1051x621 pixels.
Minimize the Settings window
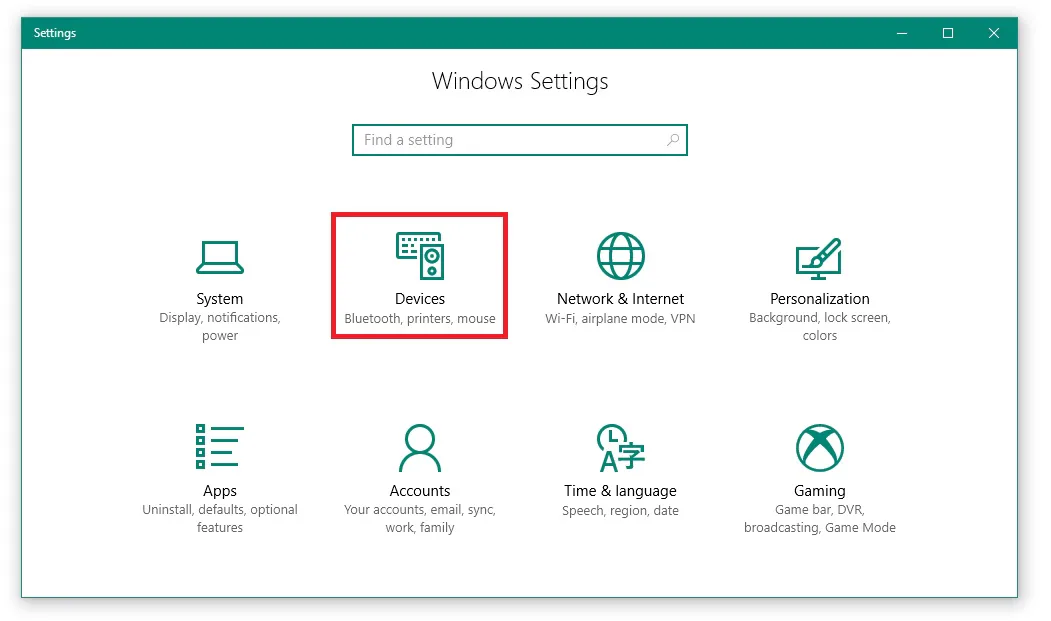tap(902, 33)
